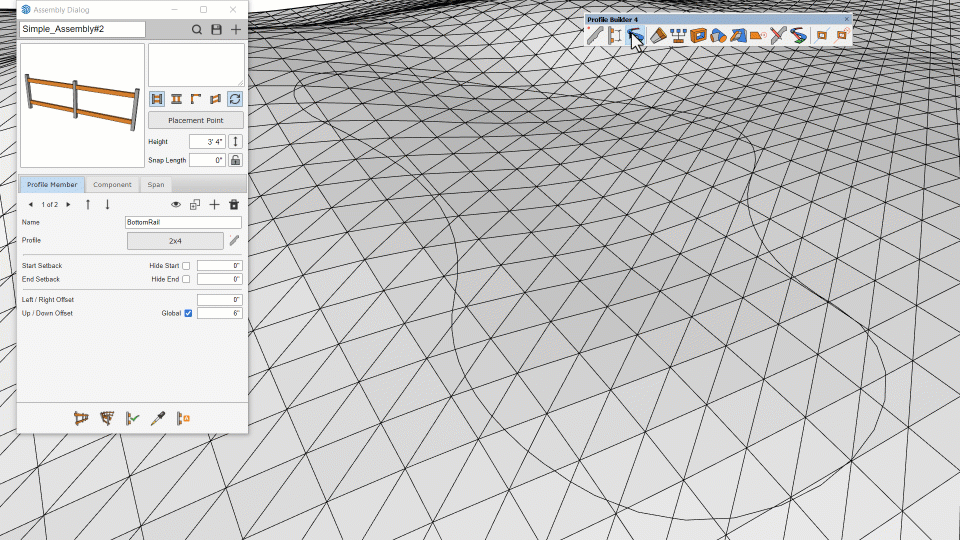
Task: Toggle the profile member visibility eye icon
Action: (175, 204)
